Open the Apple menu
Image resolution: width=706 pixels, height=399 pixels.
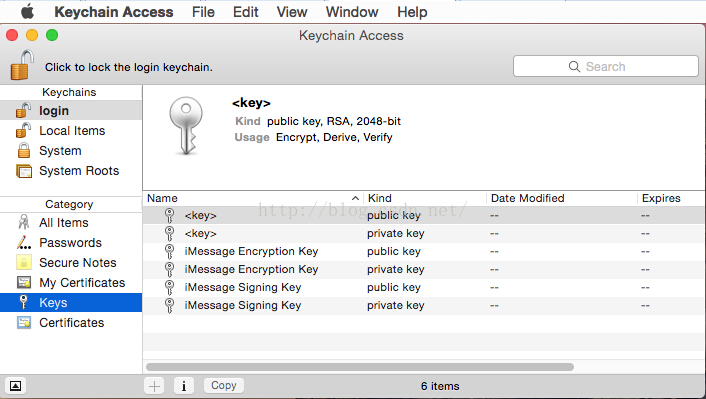(x=27, y=11)
